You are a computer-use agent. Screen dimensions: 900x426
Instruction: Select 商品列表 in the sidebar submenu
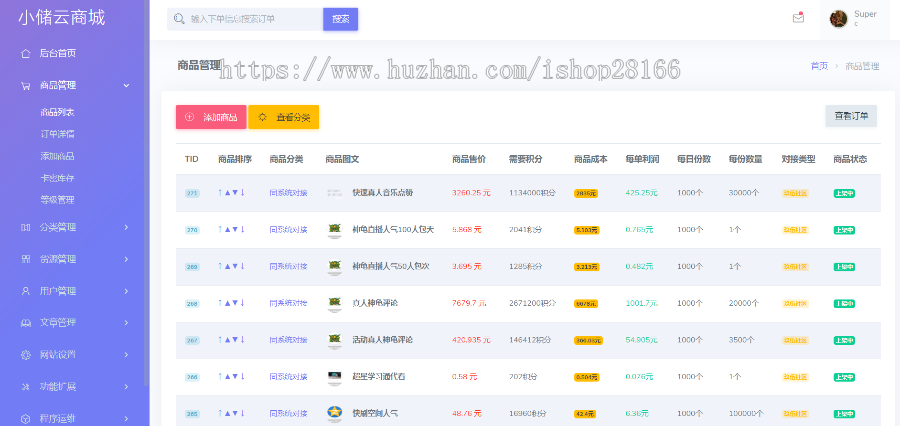(57, 113)
